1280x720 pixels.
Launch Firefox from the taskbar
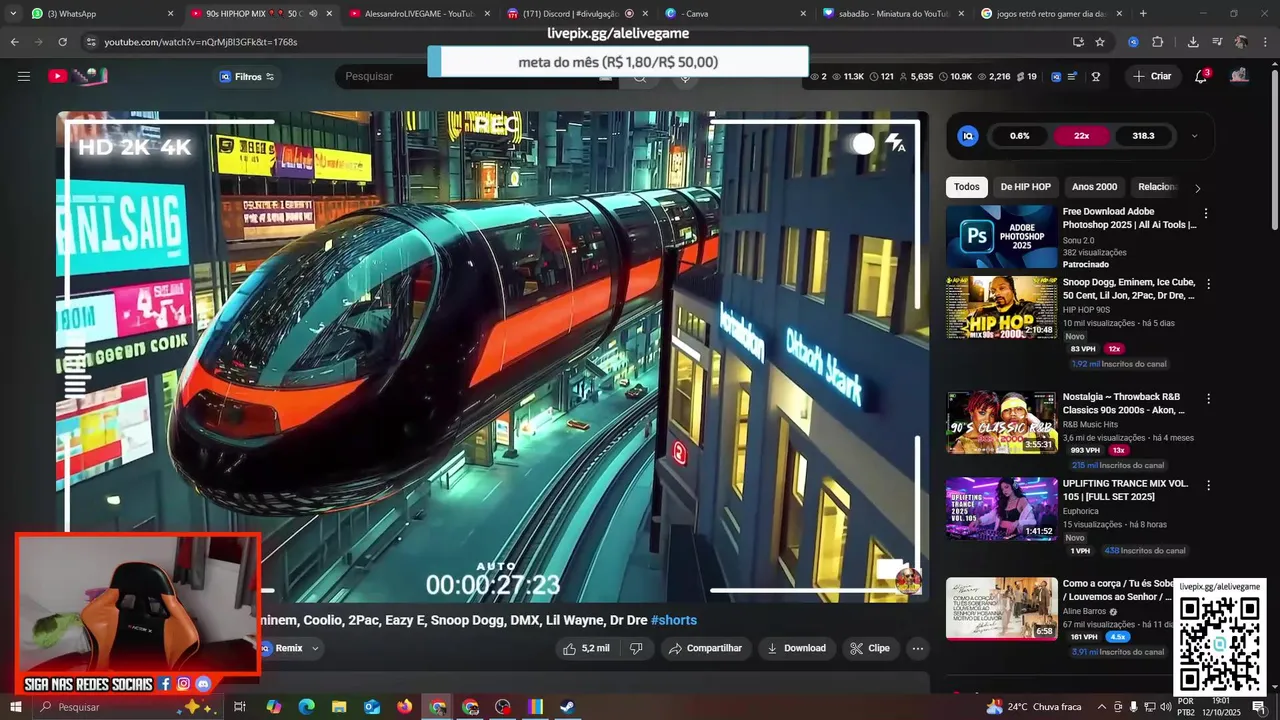pos(404,707)
